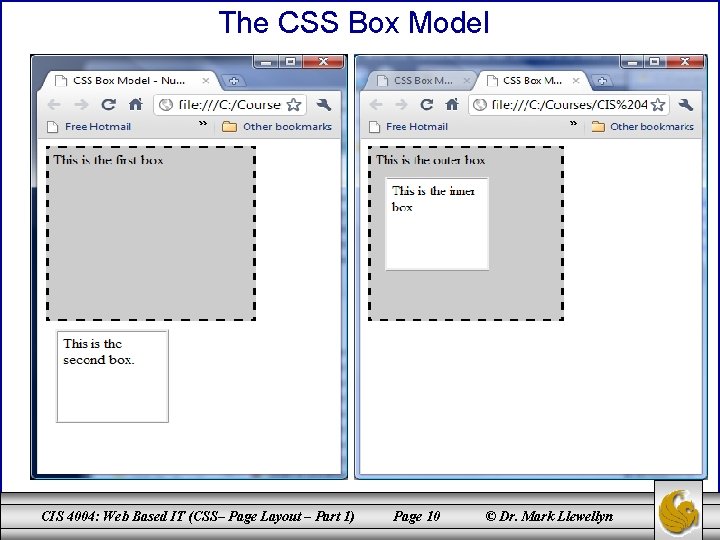This screenshot has width=720, height=540.
Task: Click 'This is the second box.' text
Action: tap(99, 352)
